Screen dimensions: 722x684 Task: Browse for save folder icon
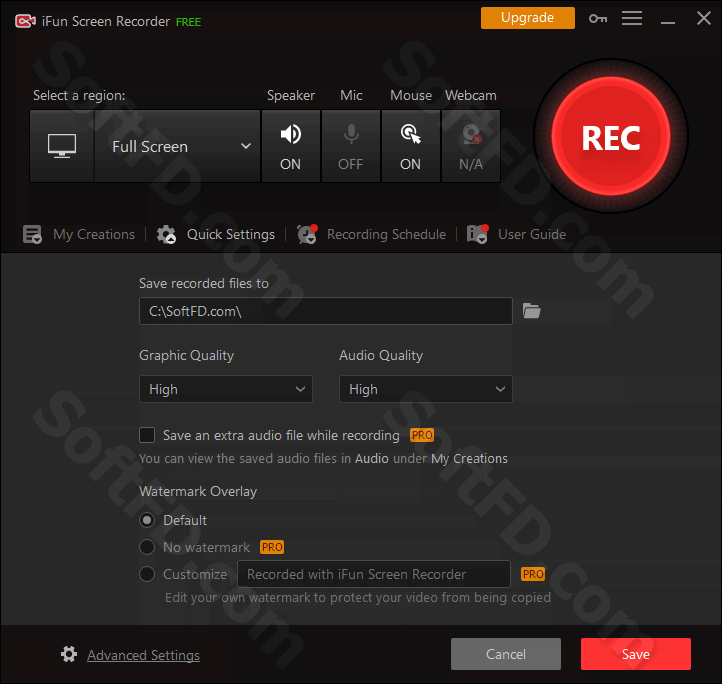click(x=531, y=311)
